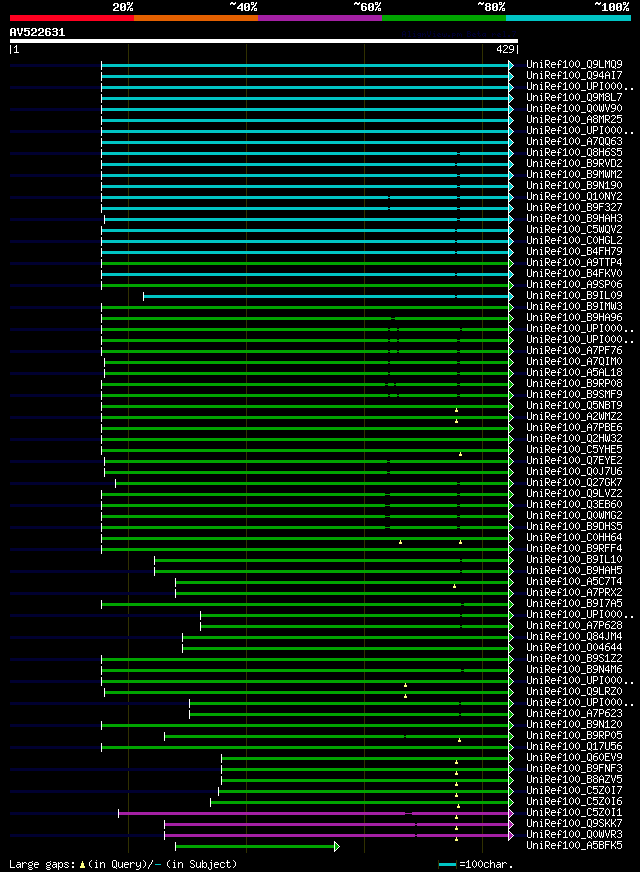Open hit UniRef100_A7QQ63
This screenshot has height=872, width=640.
click(x=574, y=141)
